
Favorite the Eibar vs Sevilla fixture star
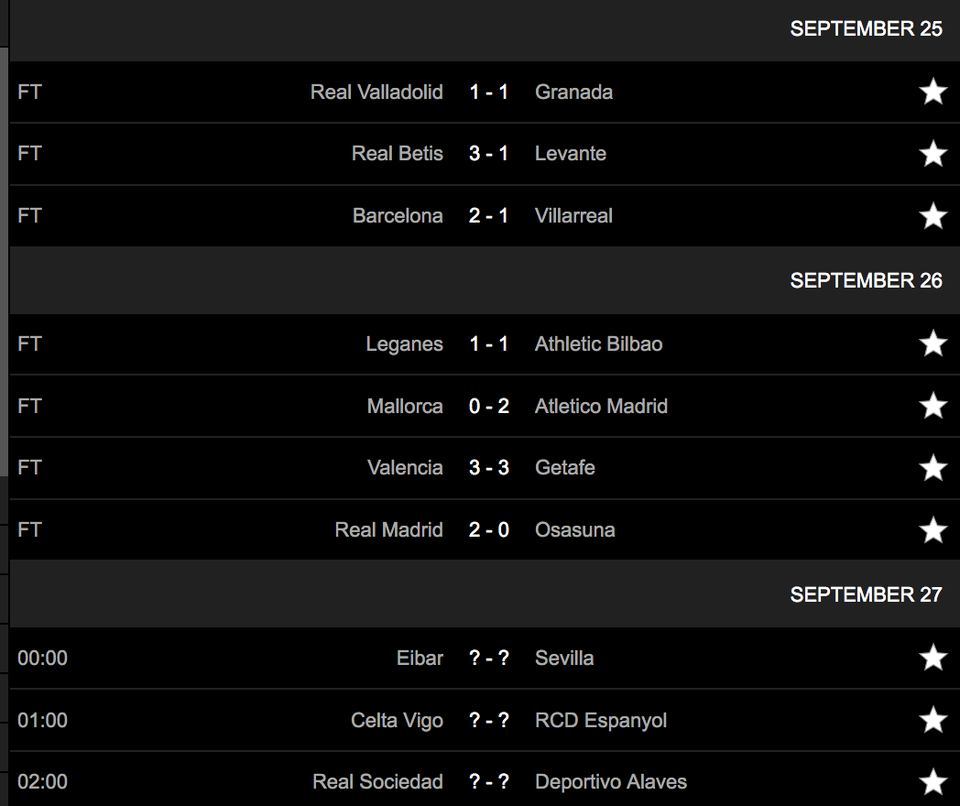pos(932,658)
